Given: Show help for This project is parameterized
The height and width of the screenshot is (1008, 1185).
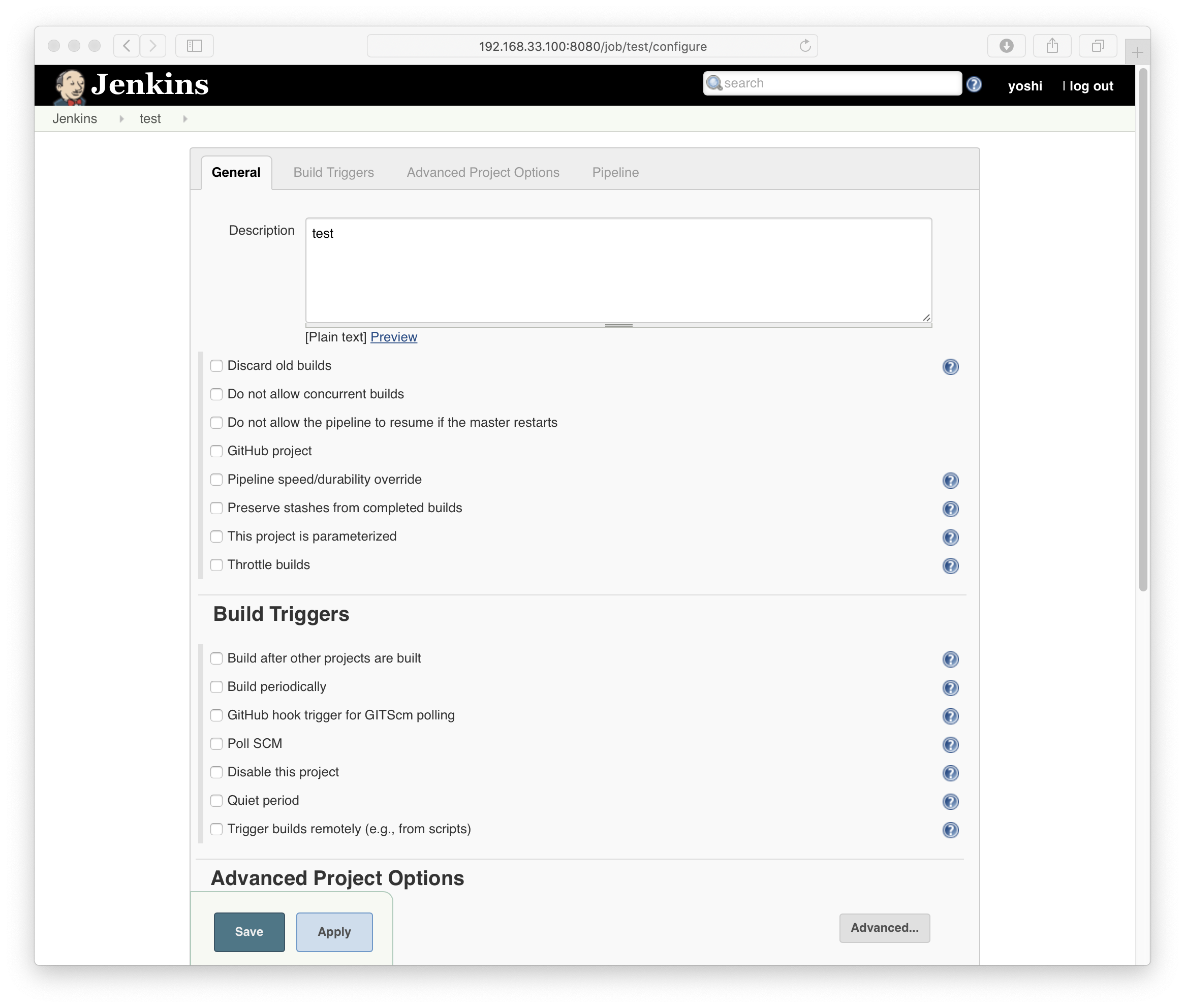Looking at the screenshot, I should 950,537.
